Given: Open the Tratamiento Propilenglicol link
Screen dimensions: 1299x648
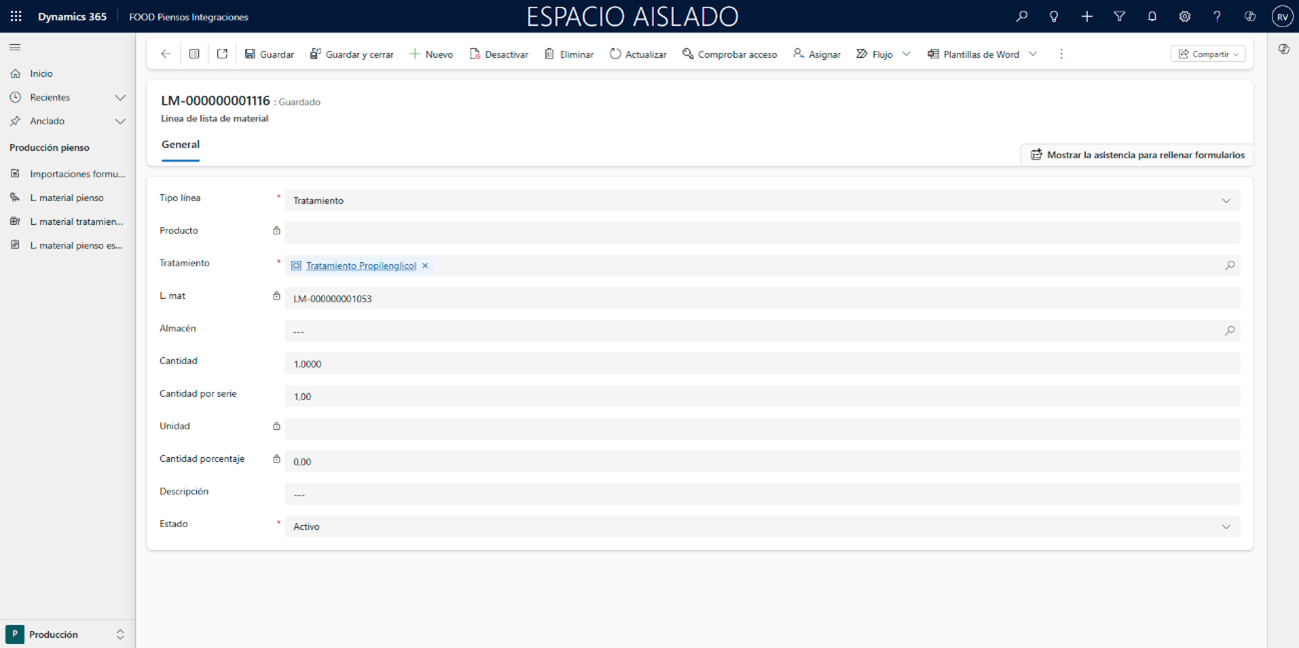Looking at the screenshot, I should (360, 266).
